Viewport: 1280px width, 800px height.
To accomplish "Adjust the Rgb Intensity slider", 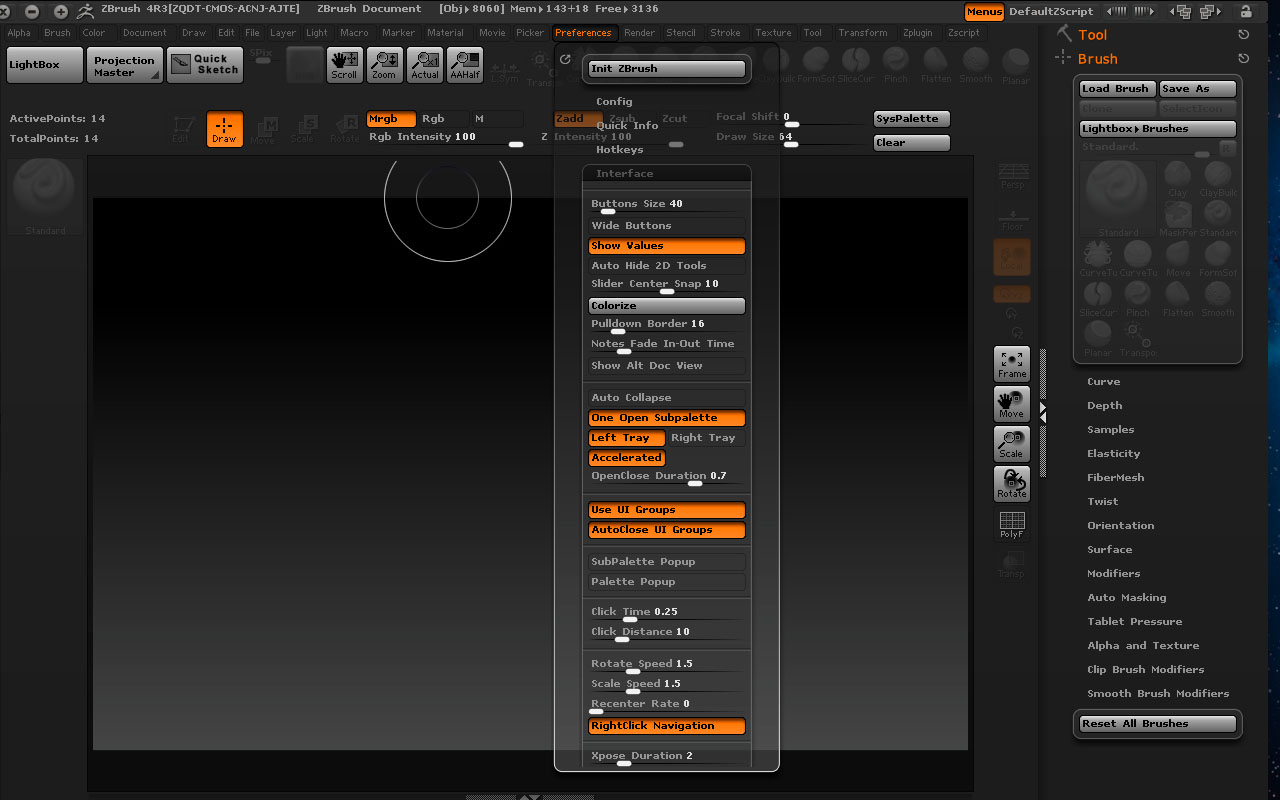I will click(446, 139).
